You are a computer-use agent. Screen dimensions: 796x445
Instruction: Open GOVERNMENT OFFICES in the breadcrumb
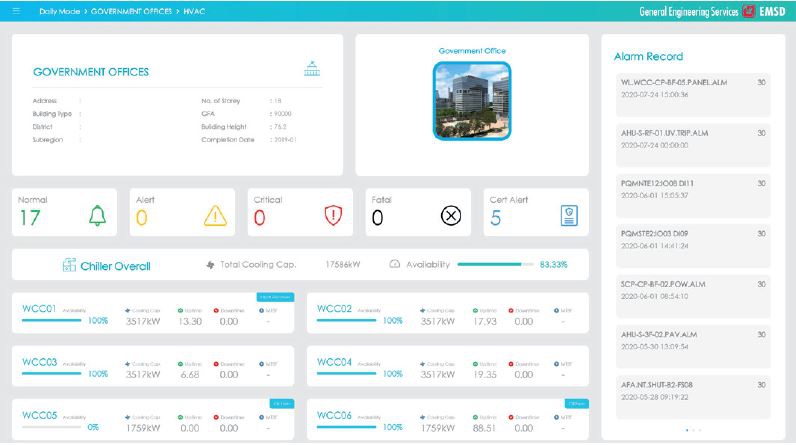click(131, 11)
